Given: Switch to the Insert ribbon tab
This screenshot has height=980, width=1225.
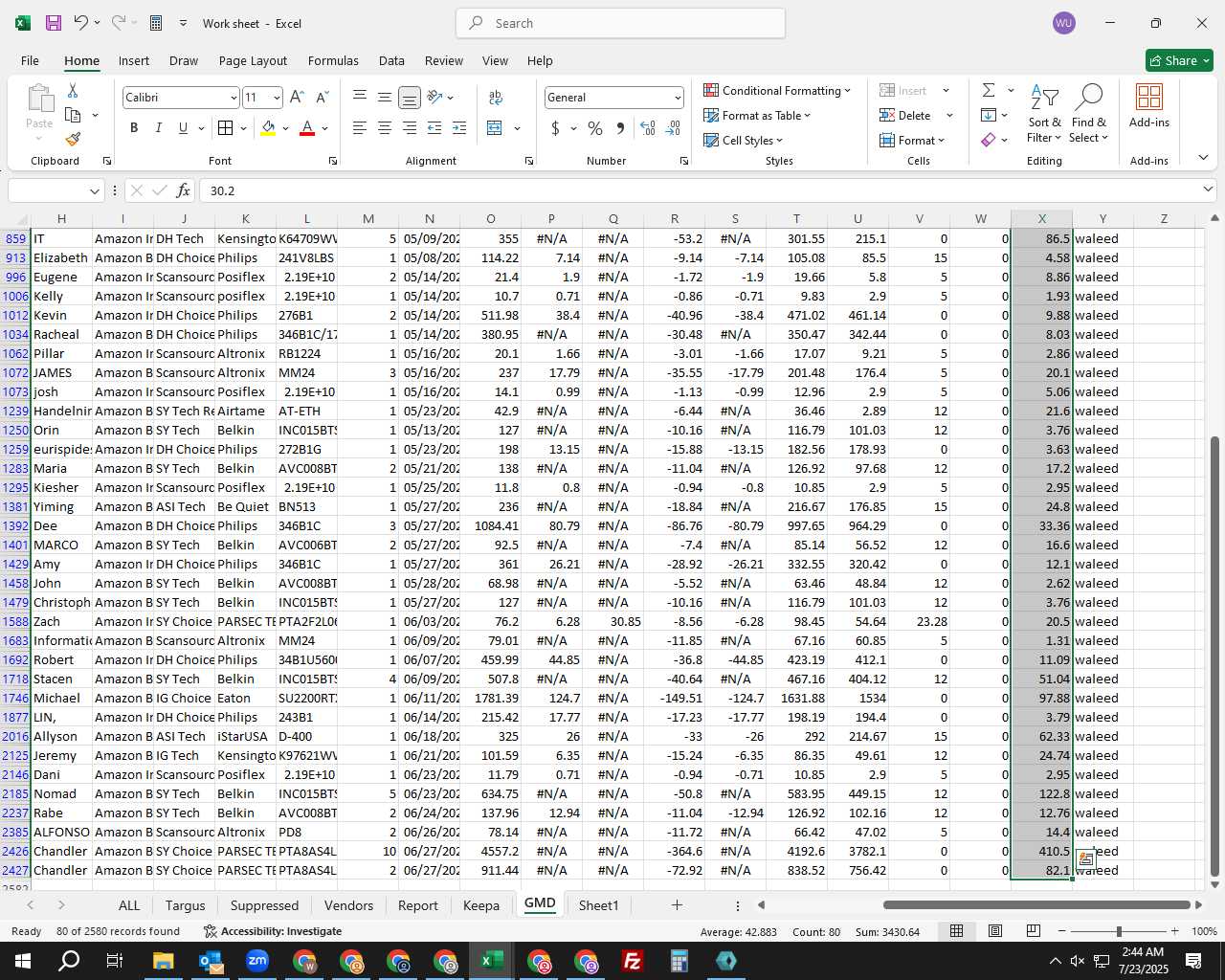Looking at the screenshot, I should click(x=134, y=60).
